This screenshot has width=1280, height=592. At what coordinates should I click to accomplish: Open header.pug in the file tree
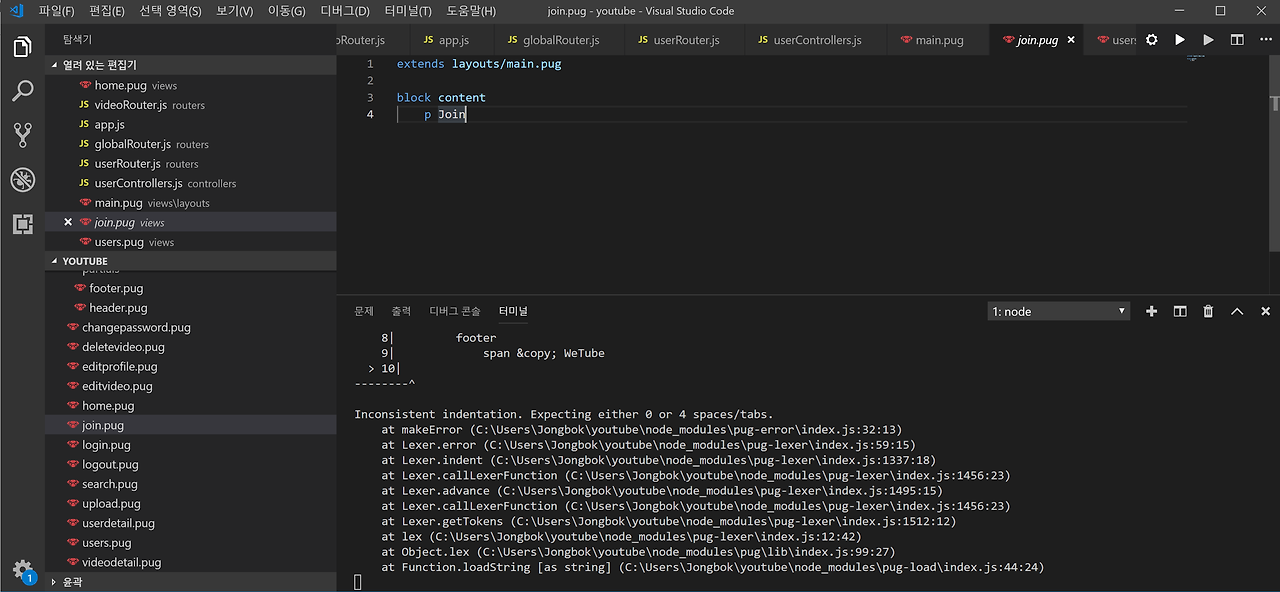coord(190,308)
